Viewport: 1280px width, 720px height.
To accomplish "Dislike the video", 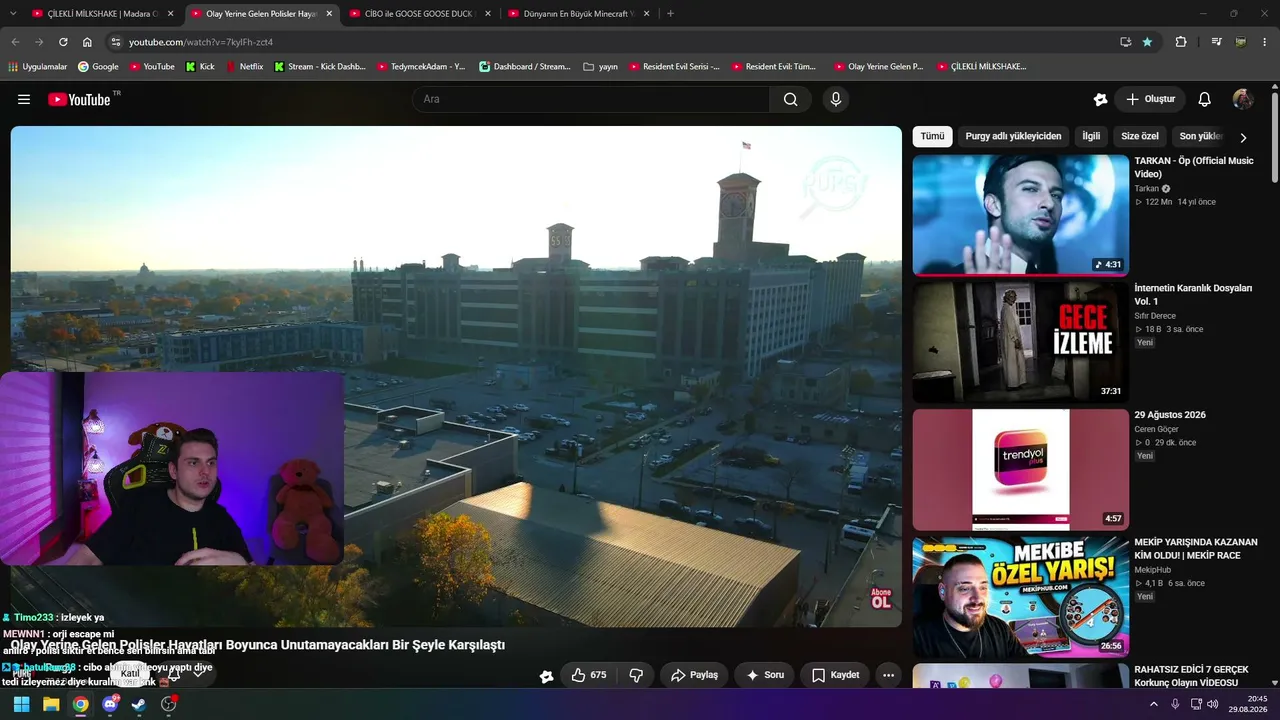I will coord(636,675).
